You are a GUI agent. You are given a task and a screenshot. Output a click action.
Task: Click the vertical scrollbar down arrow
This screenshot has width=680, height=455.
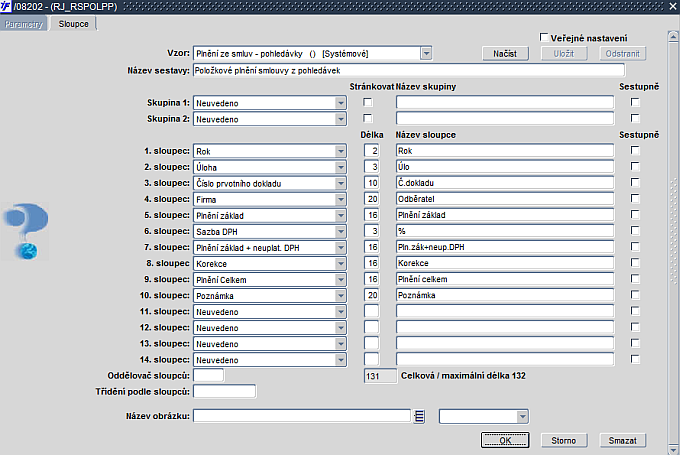[673, 448]
